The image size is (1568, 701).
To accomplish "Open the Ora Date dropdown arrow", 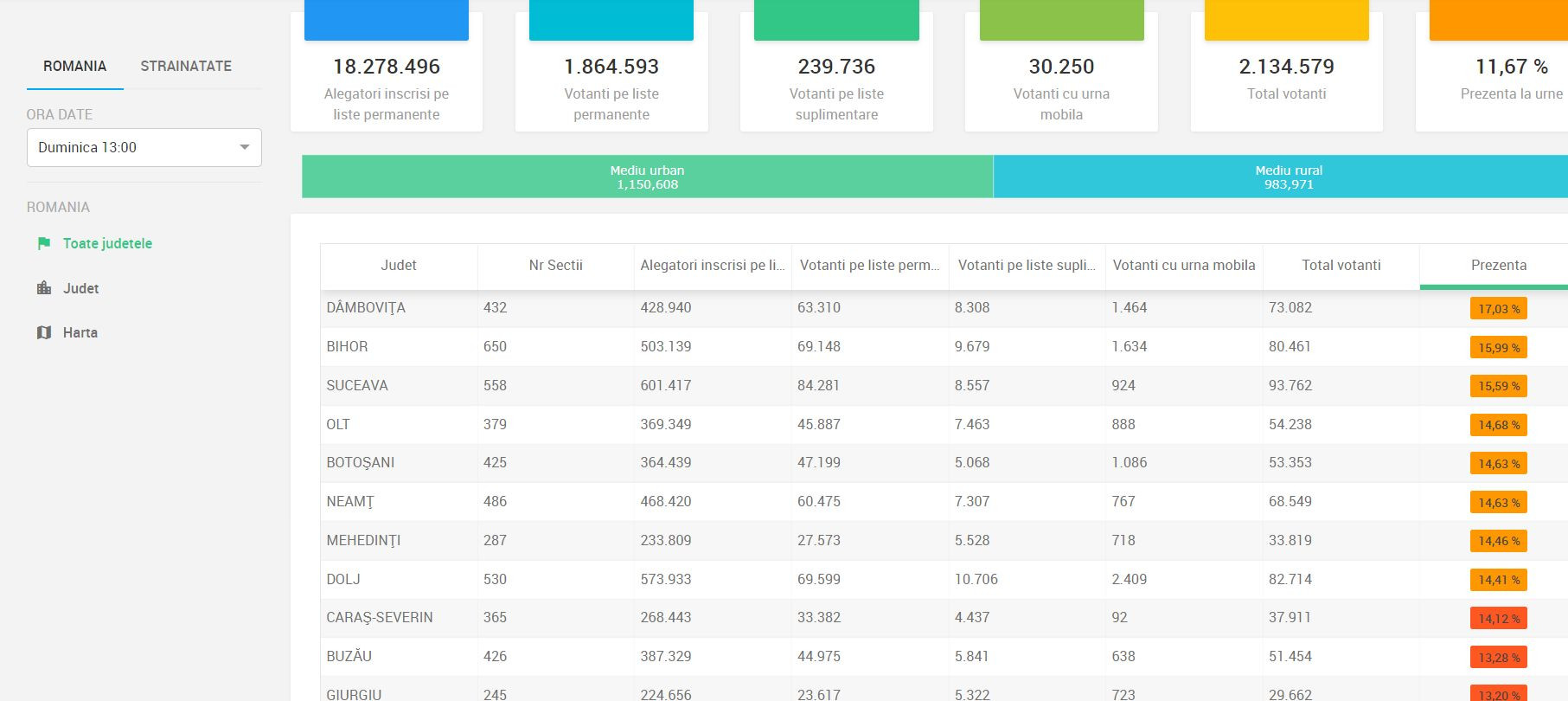I will (x=245, y=147).
